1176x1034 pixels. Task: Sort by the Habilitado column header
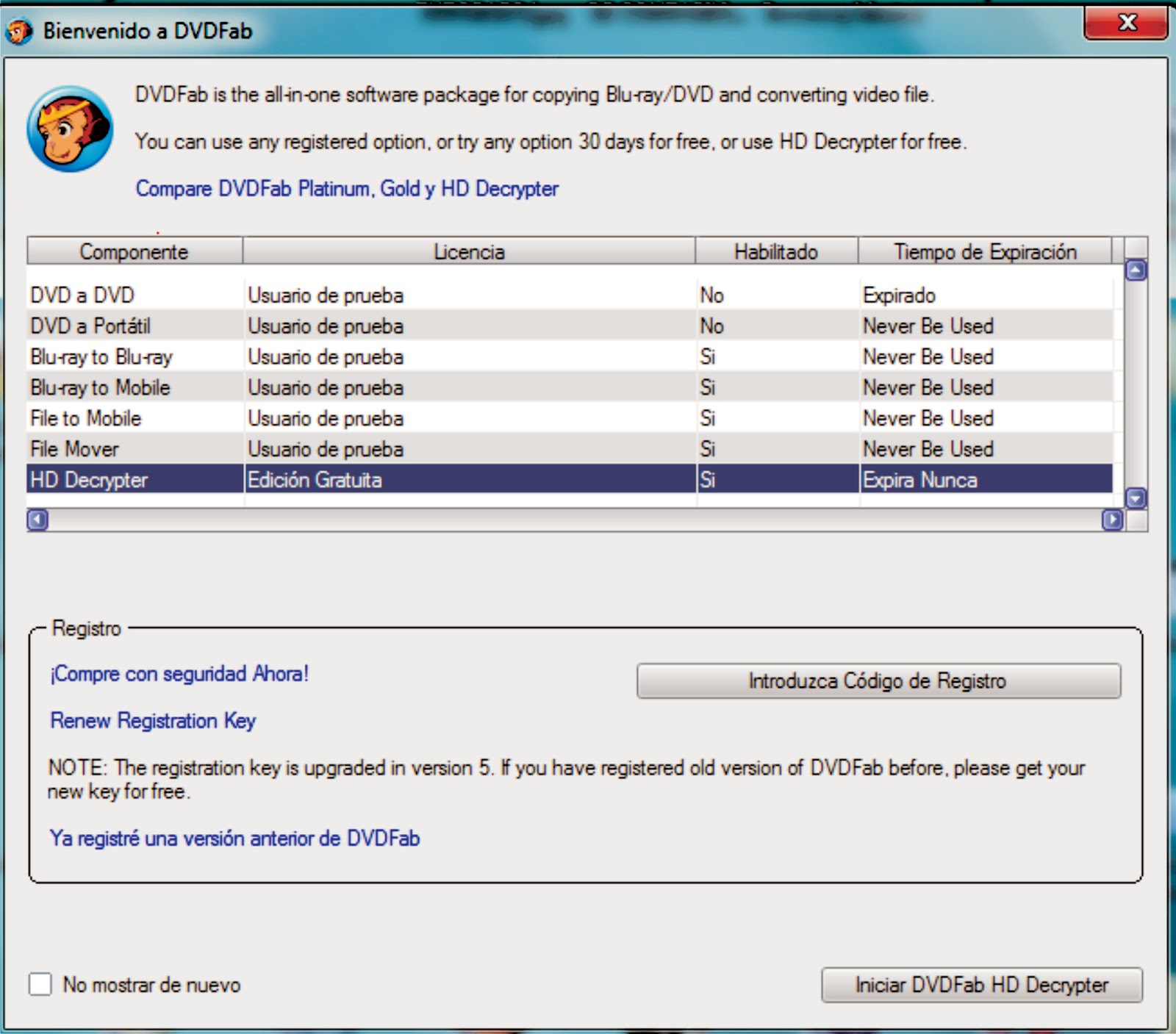click(776, 251)
